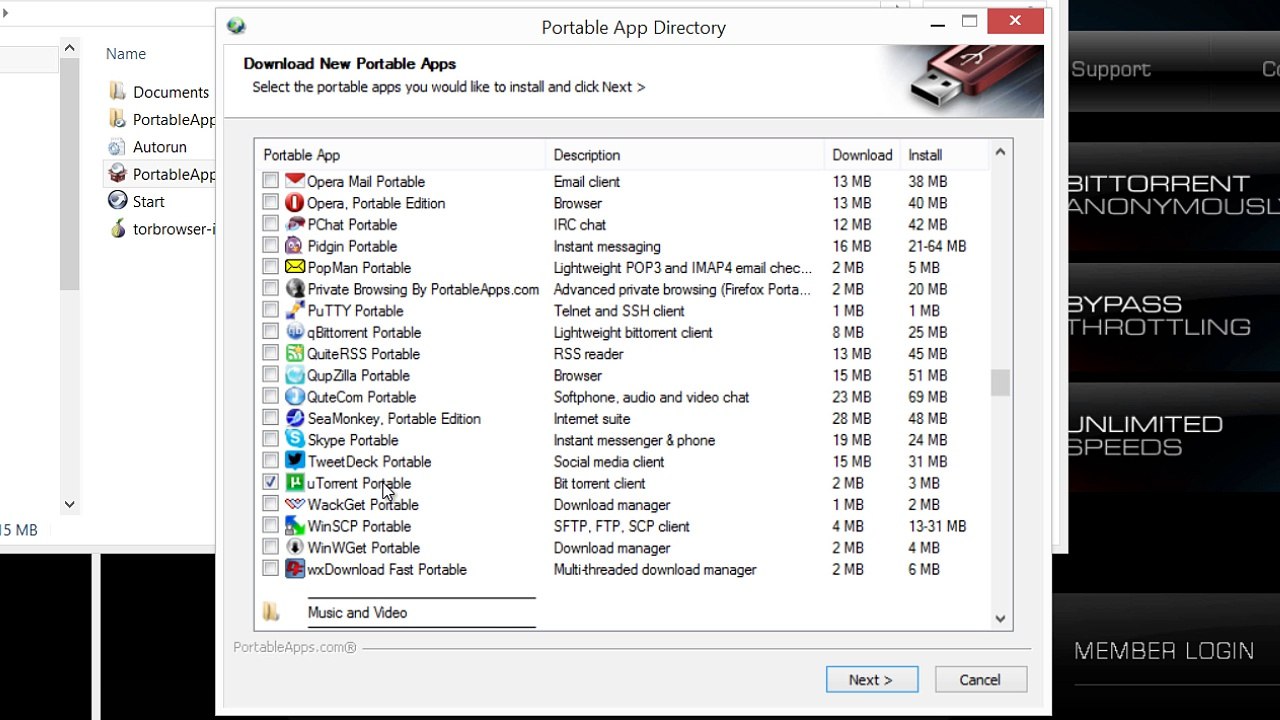
Task: Check the PuTTY Portable checkbox
Action: [x=271, y=310]
